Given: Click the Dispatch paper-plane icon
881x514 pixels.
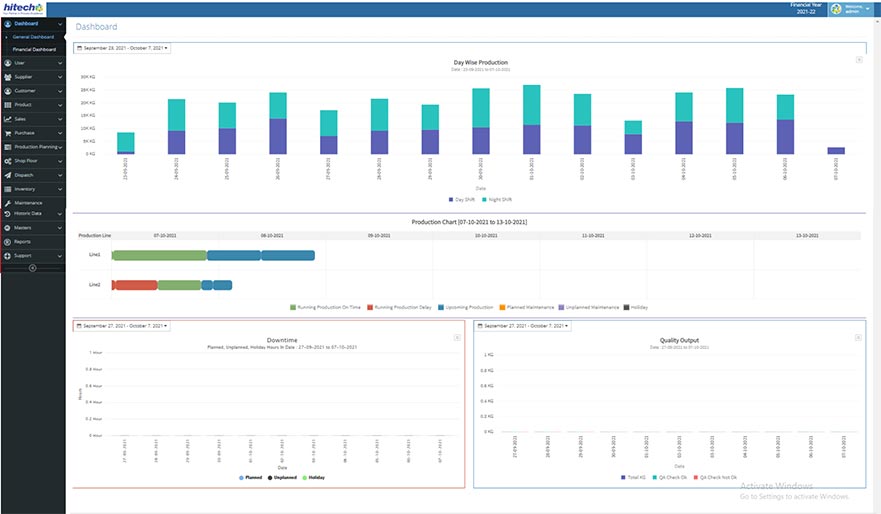Looking at the screenshot, I should 8,175.
